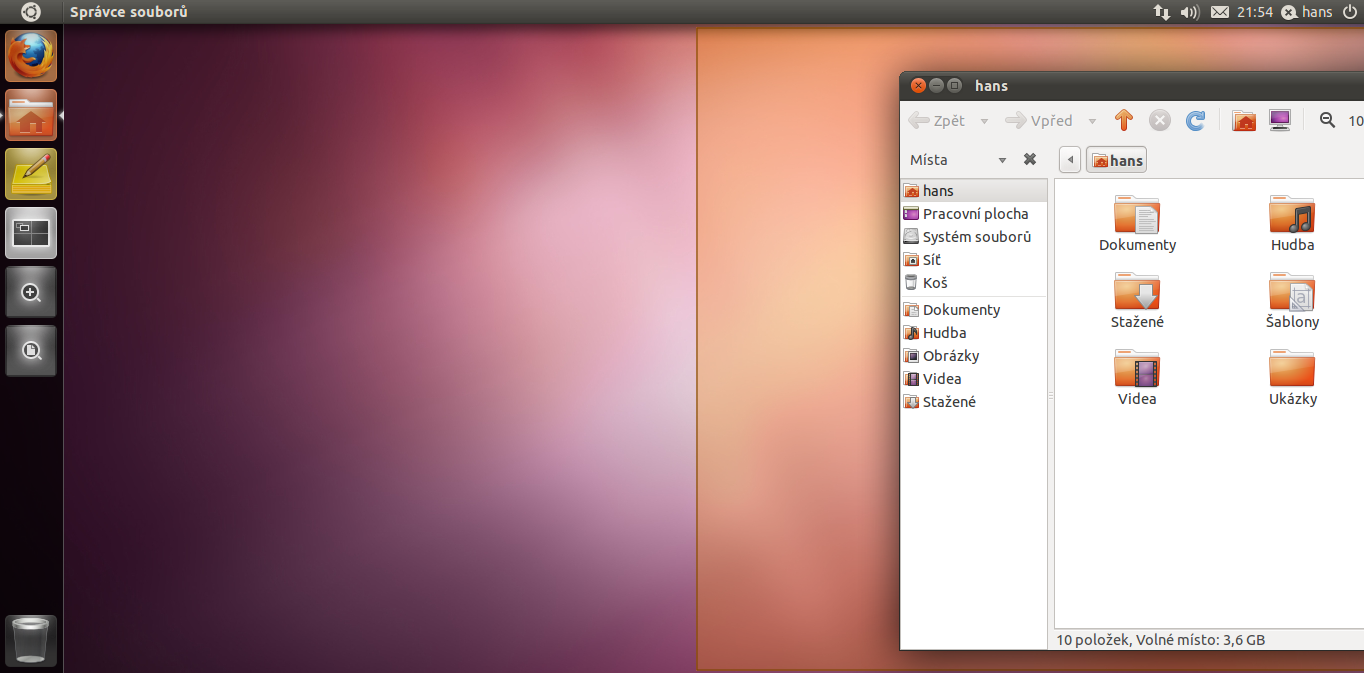Select hans in the places sidebar
Image resolution: width=1364 pixels, height=673 pixels.
pyautogui.click(x=974, y=190)
